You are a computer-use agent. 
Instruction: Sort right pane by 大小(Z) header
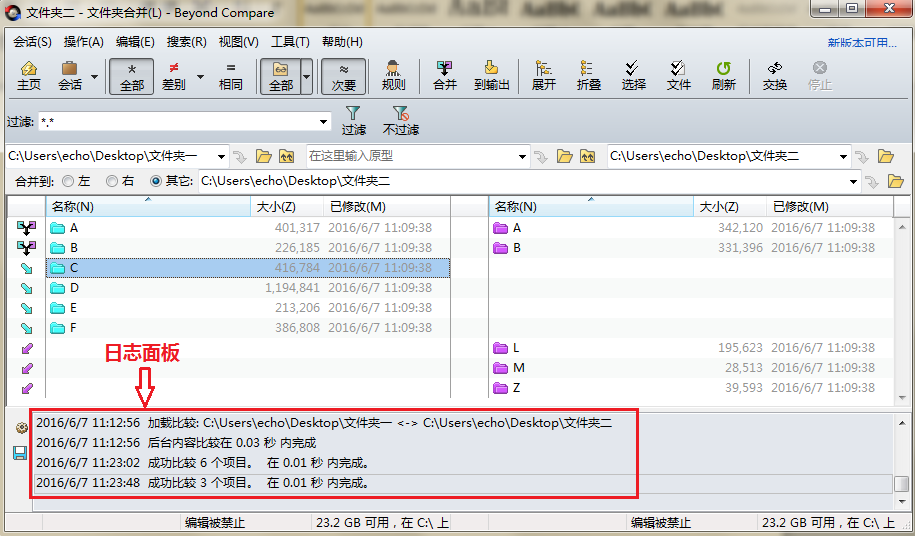(730, 206)
